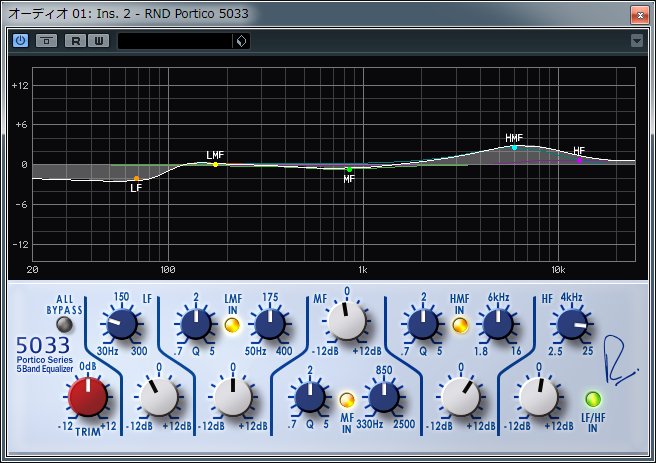Screen dimensions: 656x463
Task: Click the LMF gain knob
Action: [233, 397]
